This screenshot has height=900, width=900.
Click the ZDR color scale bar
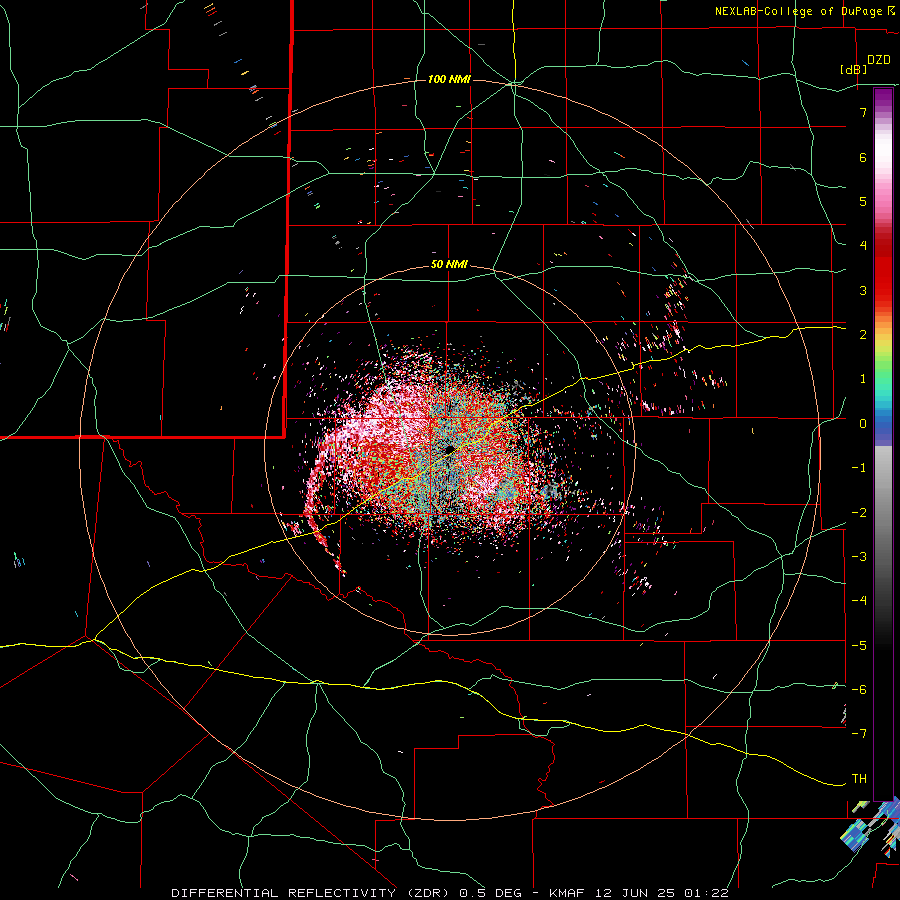pos(883,444)
